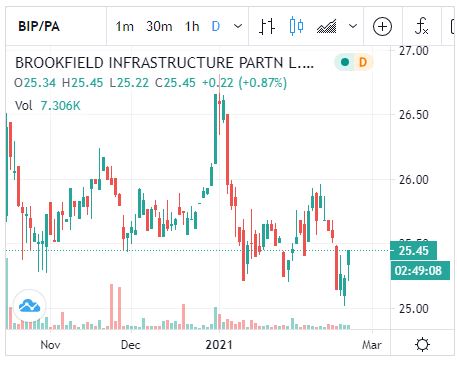
Task: Switch to candlestick chart style
Action: click(296, 26)
